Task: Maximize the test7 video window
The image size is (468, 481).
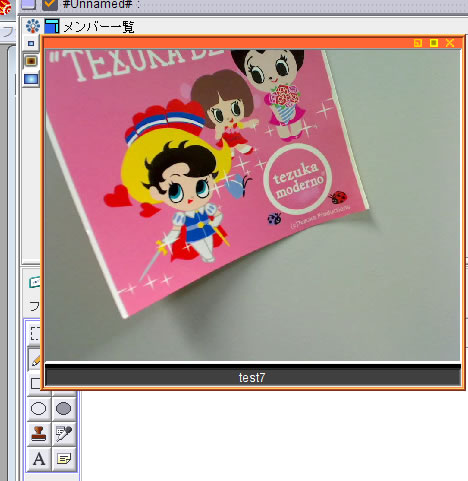Action: (434, 43)
